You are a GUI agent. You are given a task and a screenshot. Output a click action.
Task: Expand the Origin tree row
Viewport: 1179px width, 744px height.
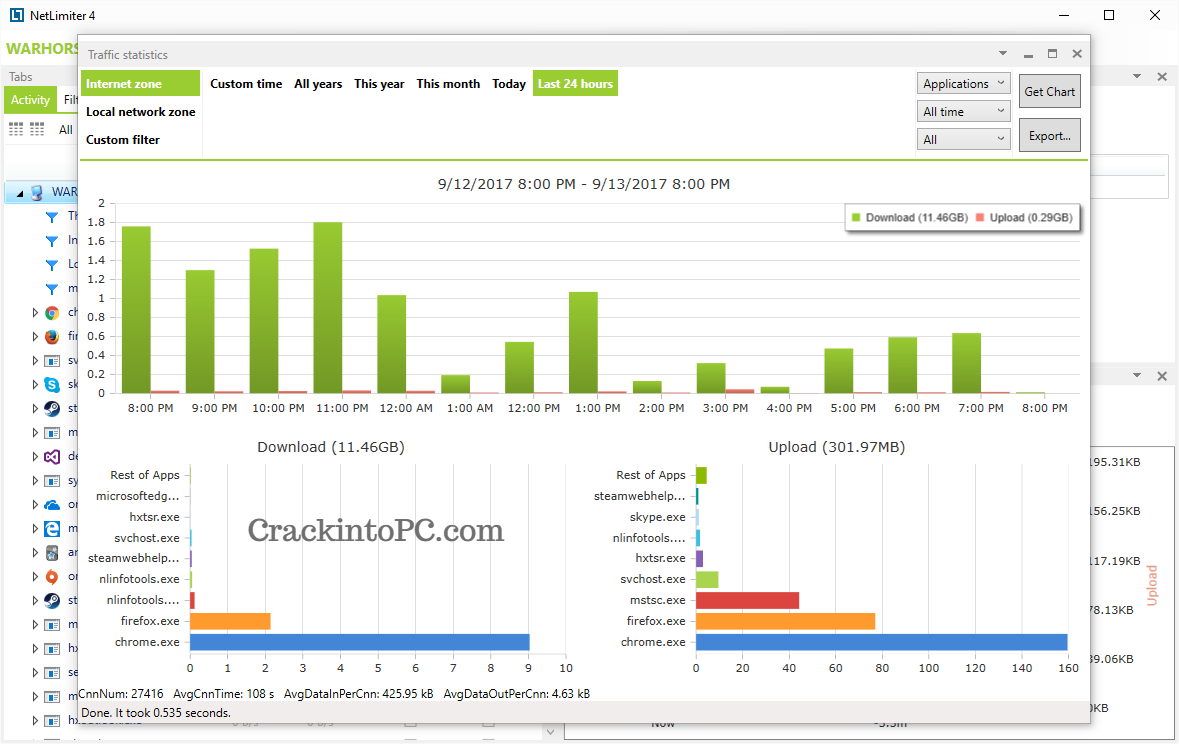point(35,577)
